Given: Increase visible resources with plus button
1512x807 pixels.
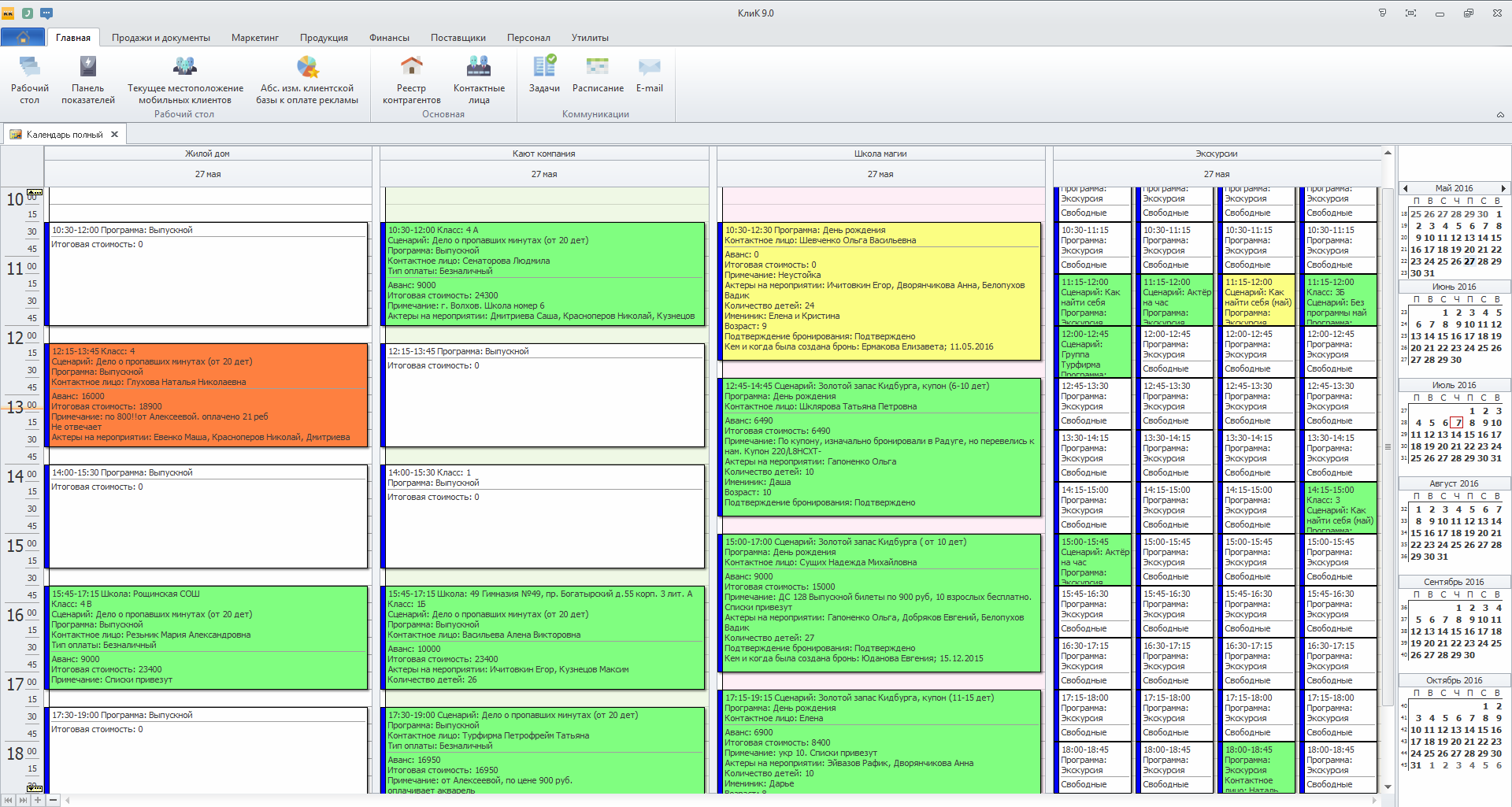Looking at the screenshot, I should pyautogui.click(x=38, y=800).
